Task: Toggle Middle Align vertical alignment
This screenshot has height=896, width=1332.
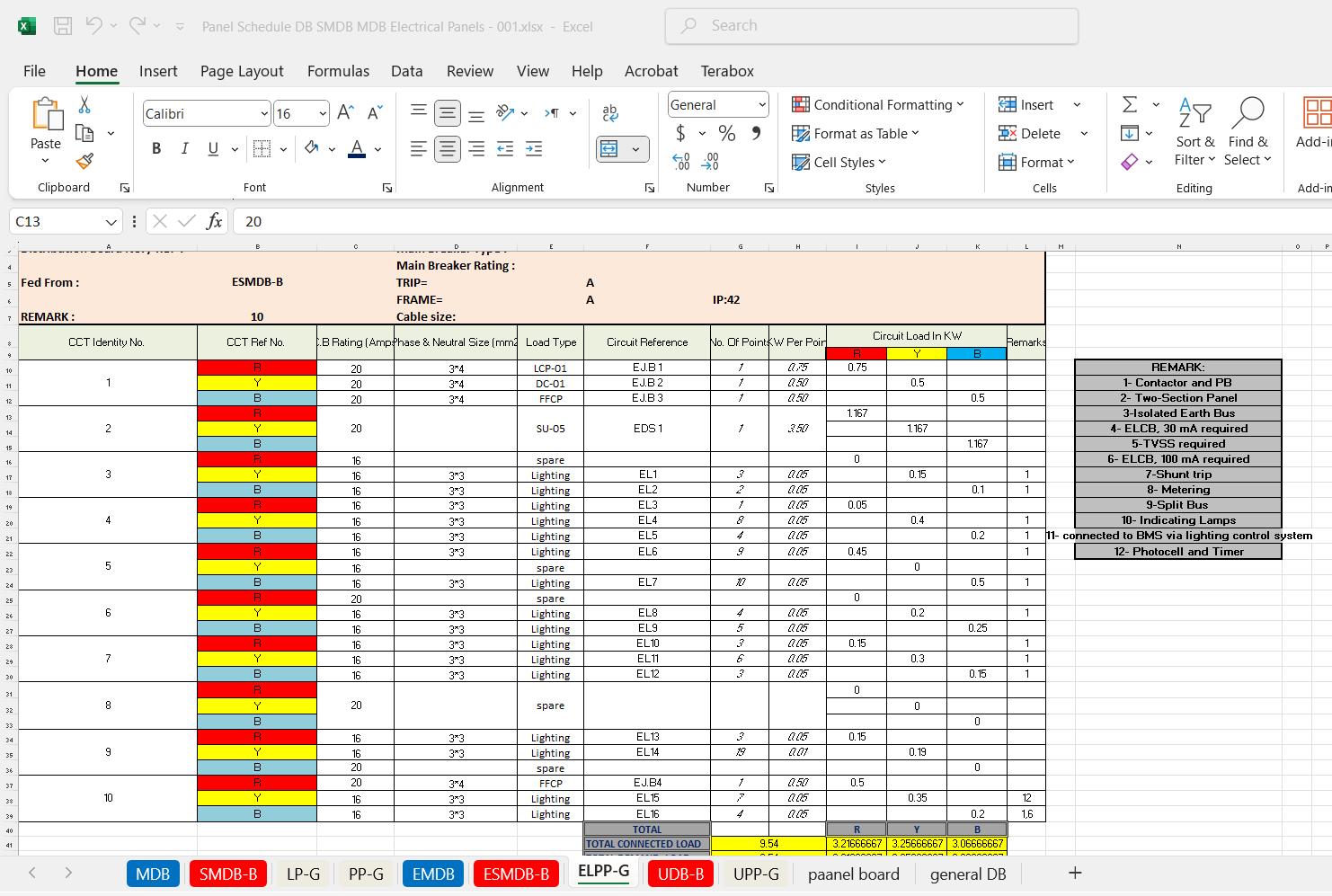Action: [448, 113]
